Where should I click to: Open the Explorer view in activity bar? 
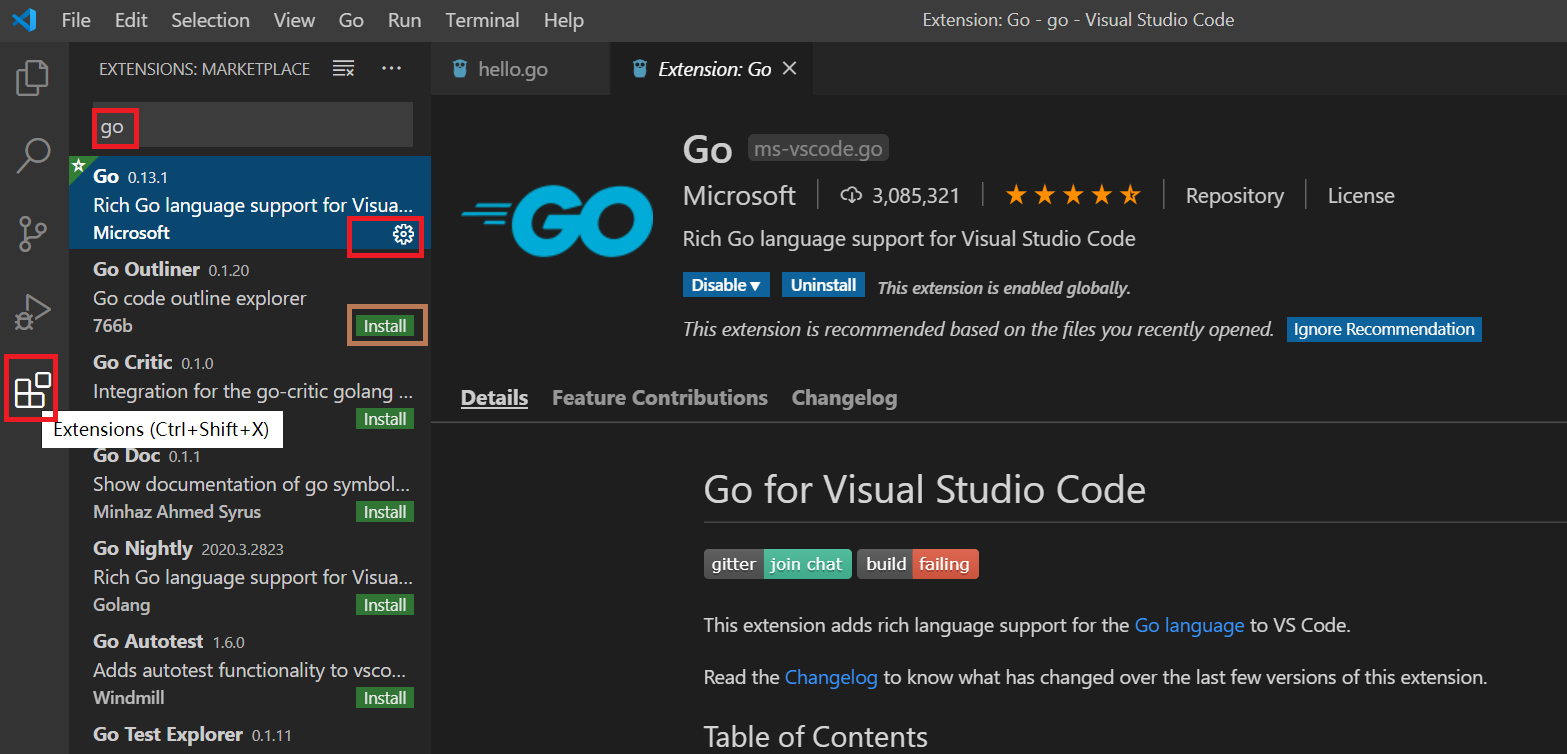pos(33,78)
